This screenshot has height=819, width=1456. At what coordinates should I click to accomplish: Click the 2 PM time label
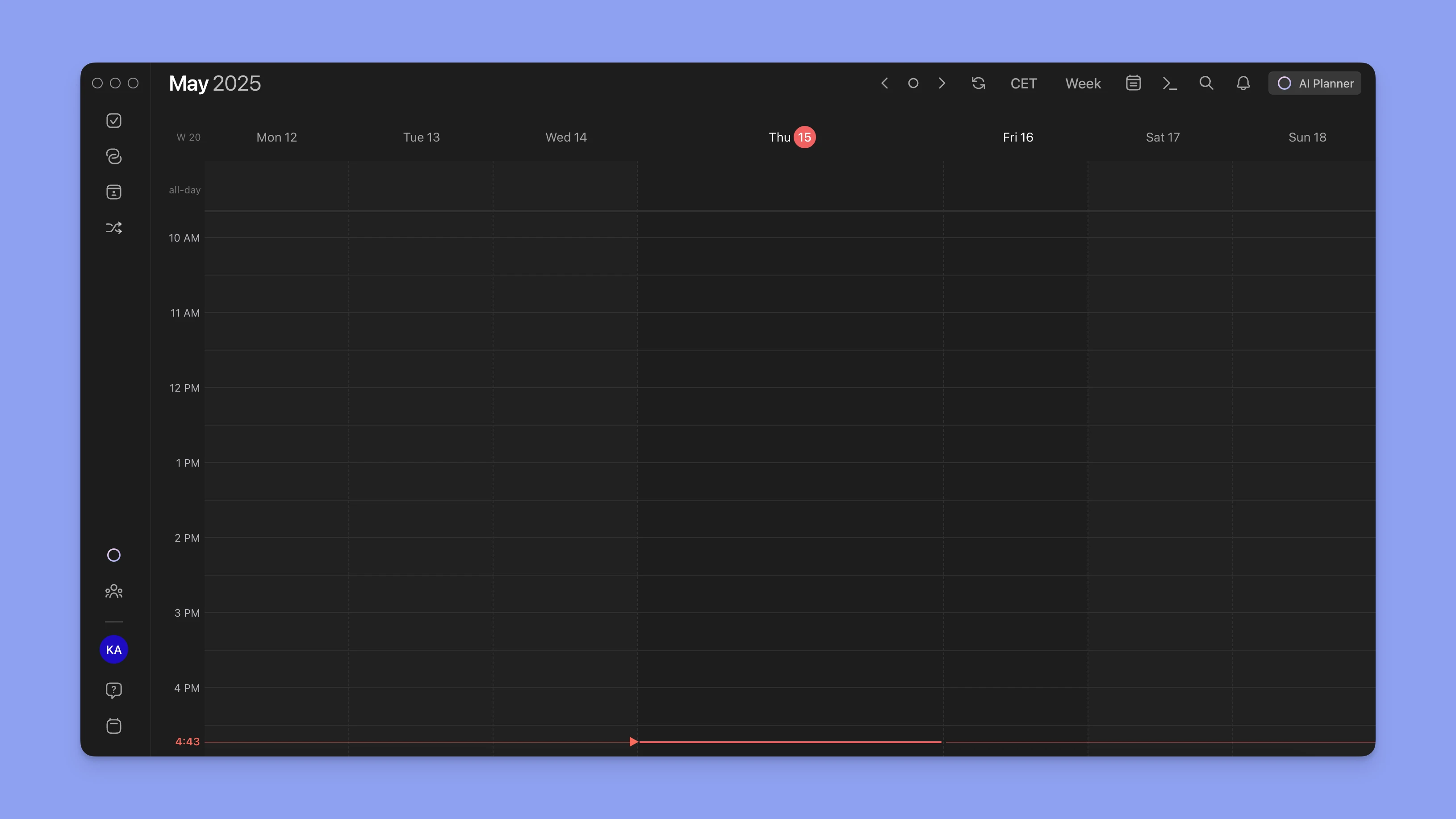[187, 538]
